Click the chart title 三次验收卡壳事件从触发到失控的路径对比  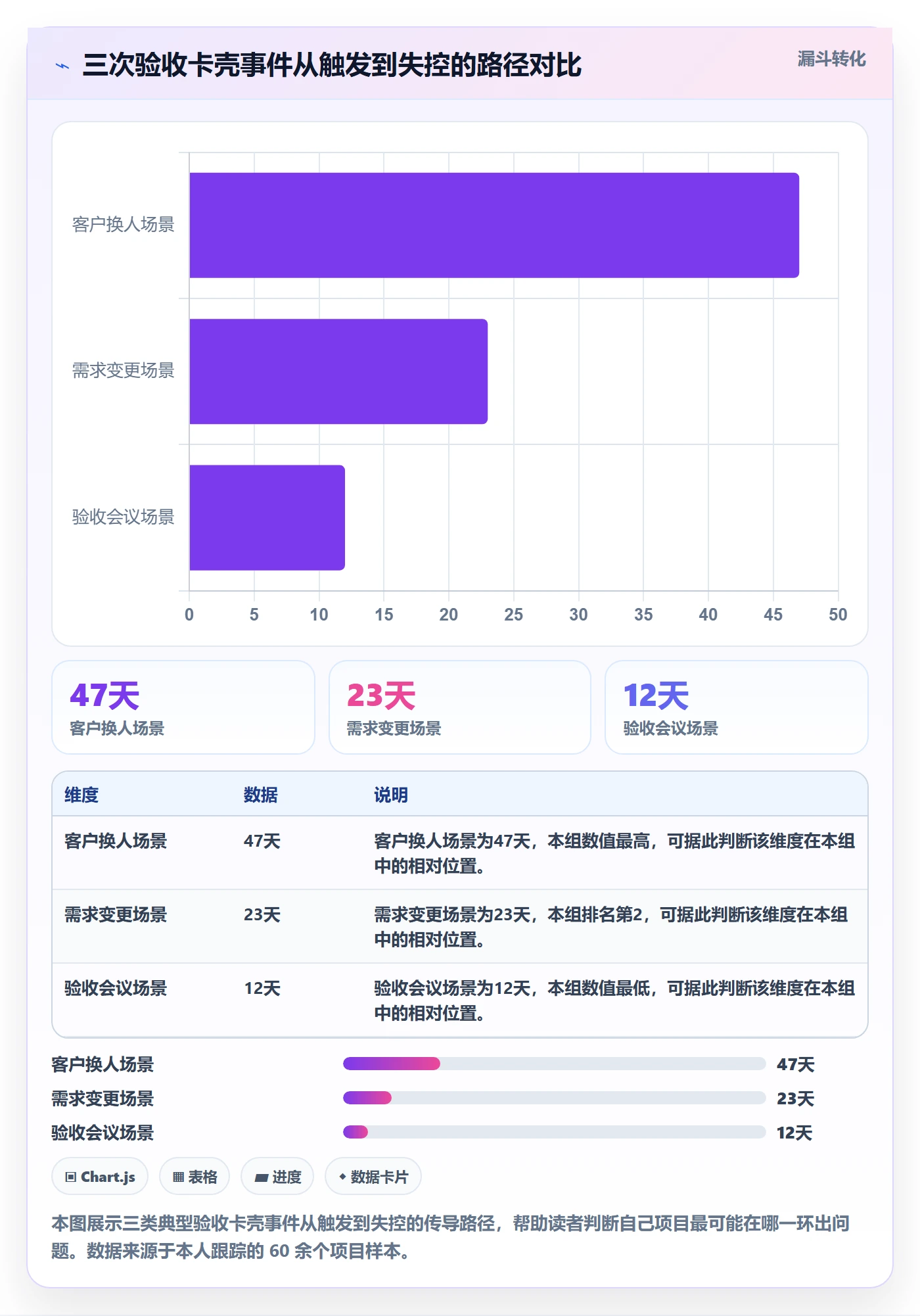coord(332,65)
